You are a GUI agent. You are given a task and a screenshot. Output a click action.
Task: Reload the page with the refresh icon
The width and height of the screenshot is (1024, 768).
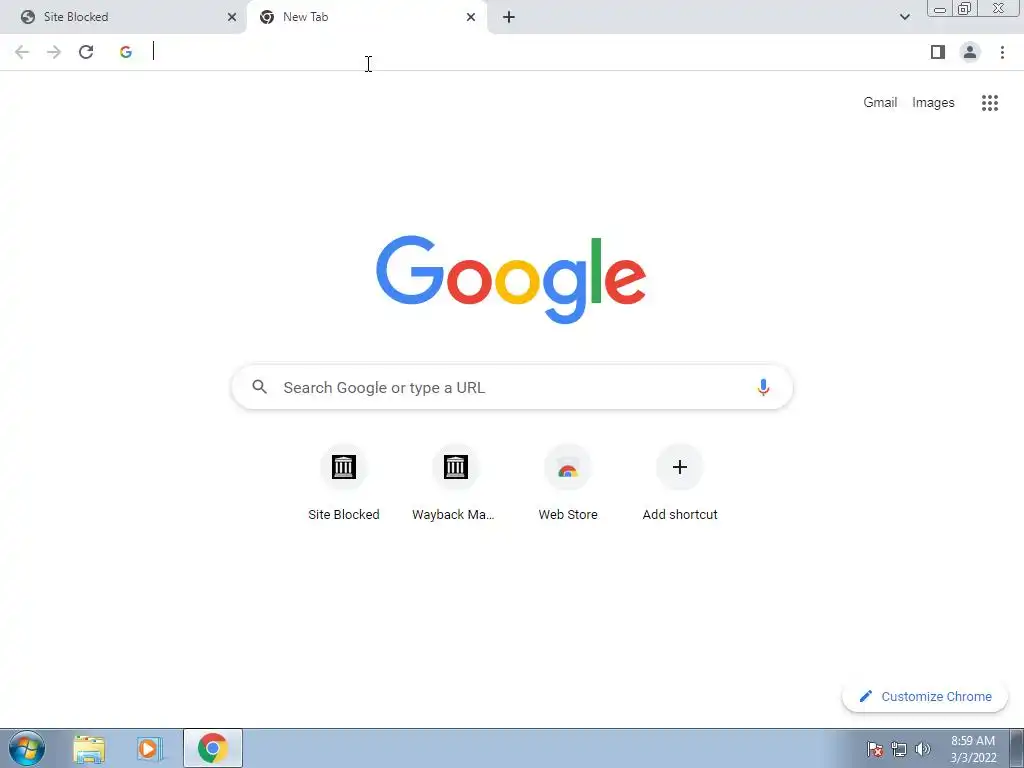click(86, 52)
